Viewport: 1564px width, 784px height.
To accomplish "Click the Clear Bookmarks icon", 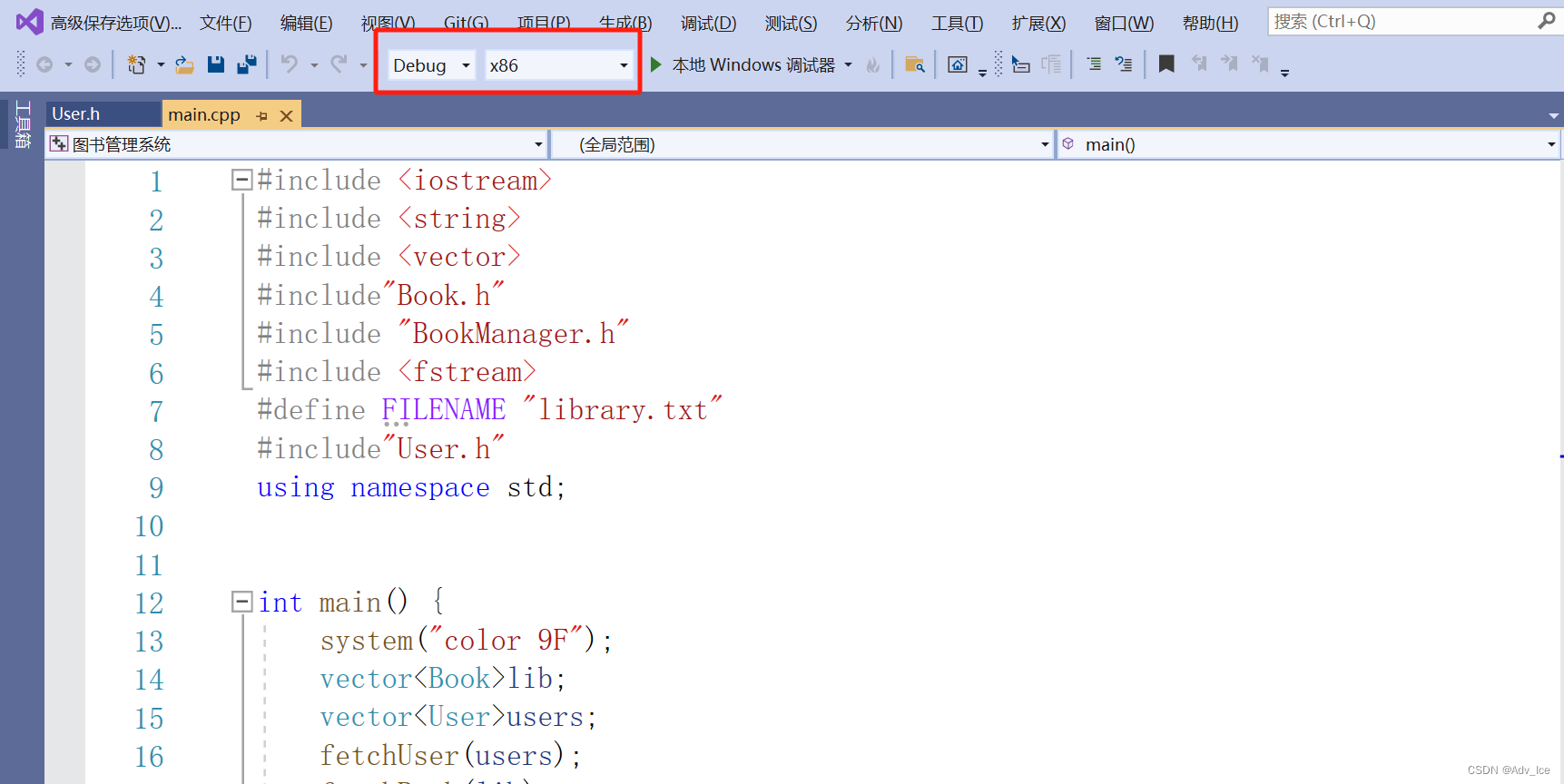I will click(1260, 64).
